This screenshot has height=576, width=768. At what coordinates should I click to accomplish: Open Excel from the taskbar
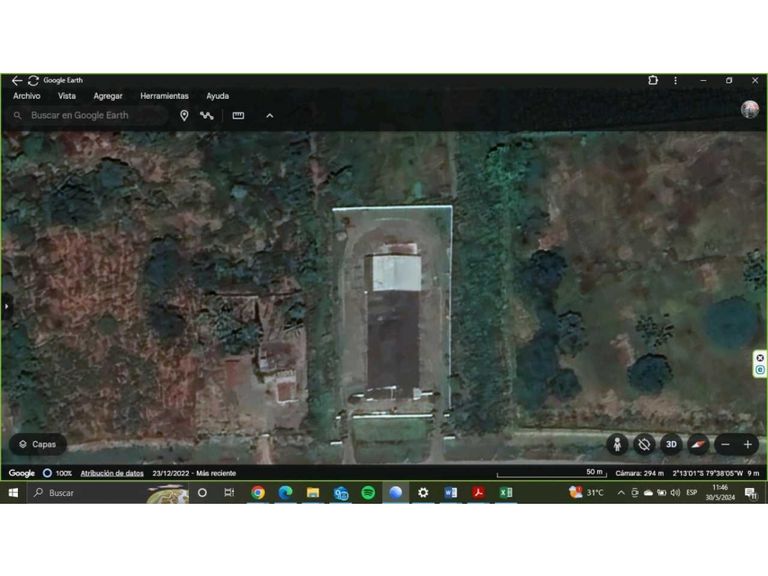click(506, 493)
